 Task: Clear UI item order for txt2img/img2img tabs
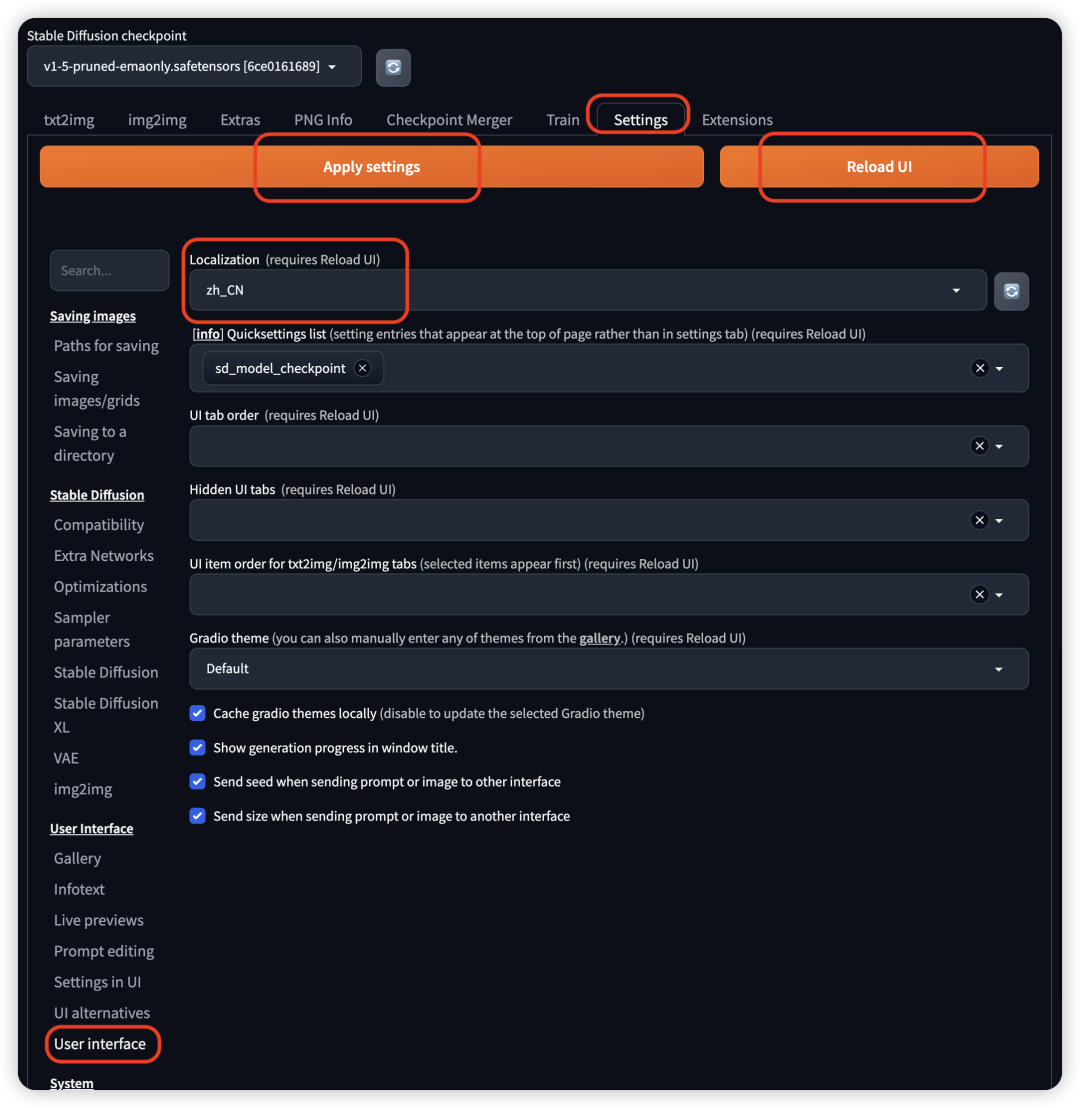pos(979,594)
